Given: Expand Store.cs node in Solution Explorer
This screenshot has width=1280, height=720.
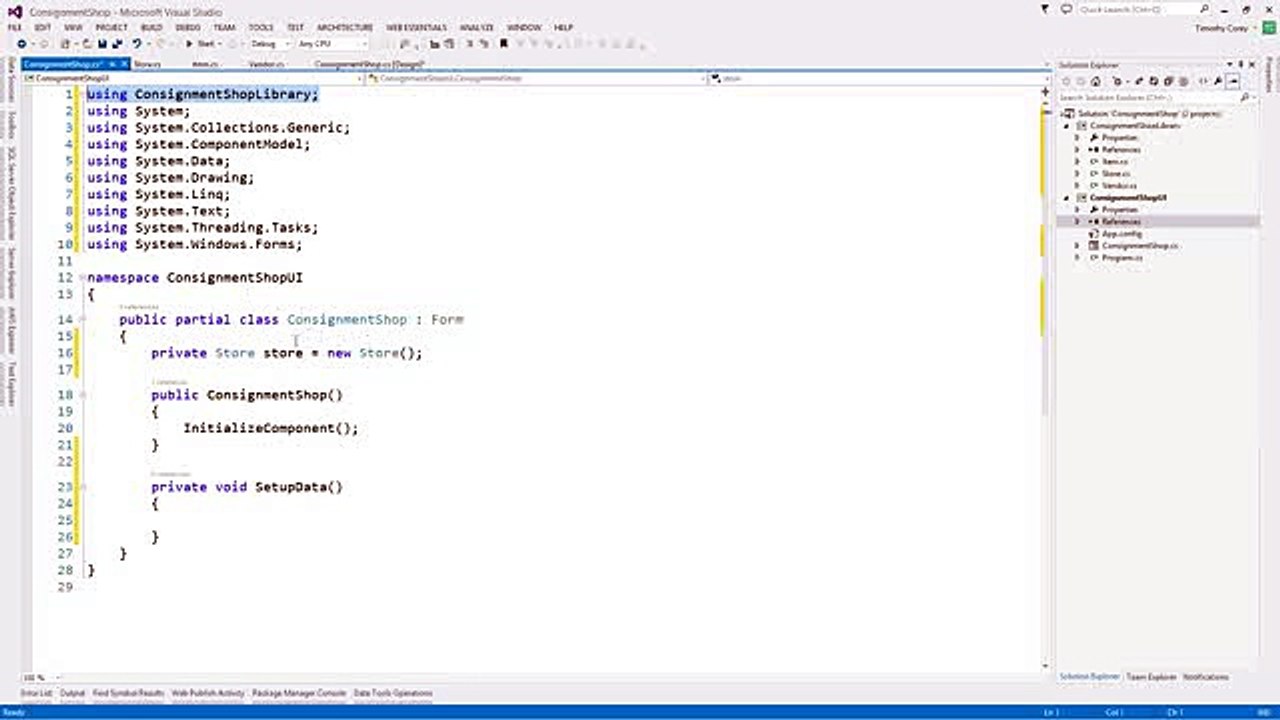Looking at the screenshot, I should [x=1077, y=174].
